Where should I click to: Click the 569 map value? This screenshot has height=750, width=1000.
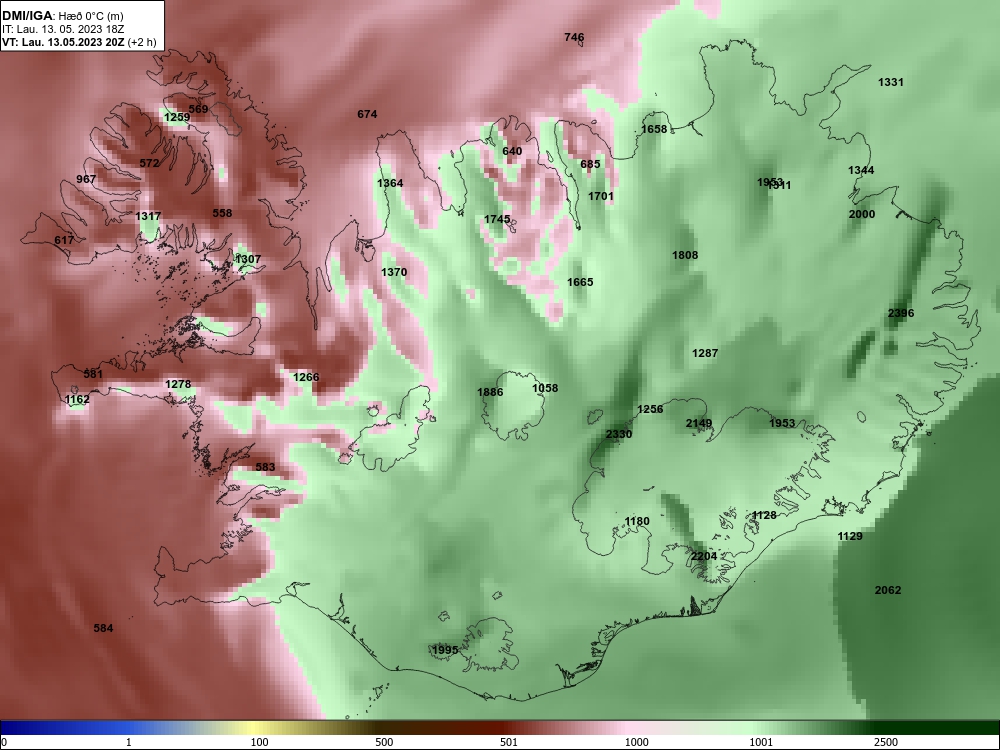pyautogui.click(x=198, y=109)
